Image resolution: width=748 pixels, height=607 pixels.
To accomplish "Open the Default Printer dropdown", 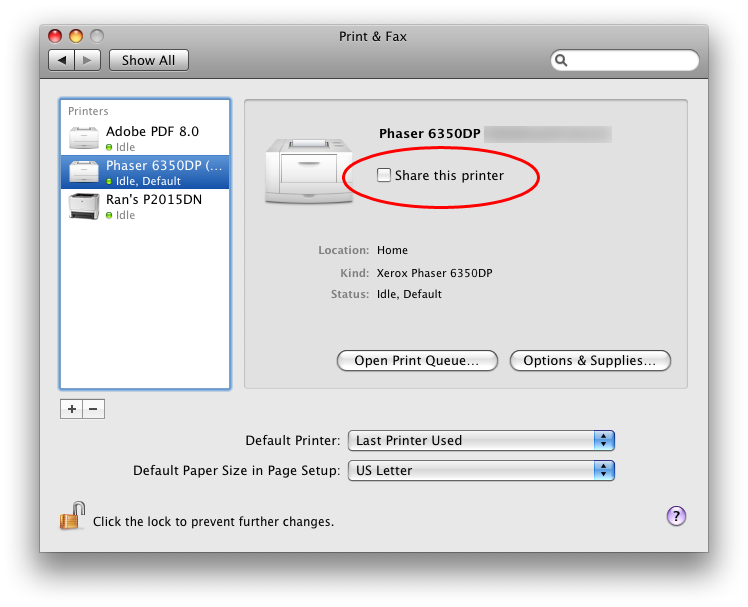I will coord(481,440).
